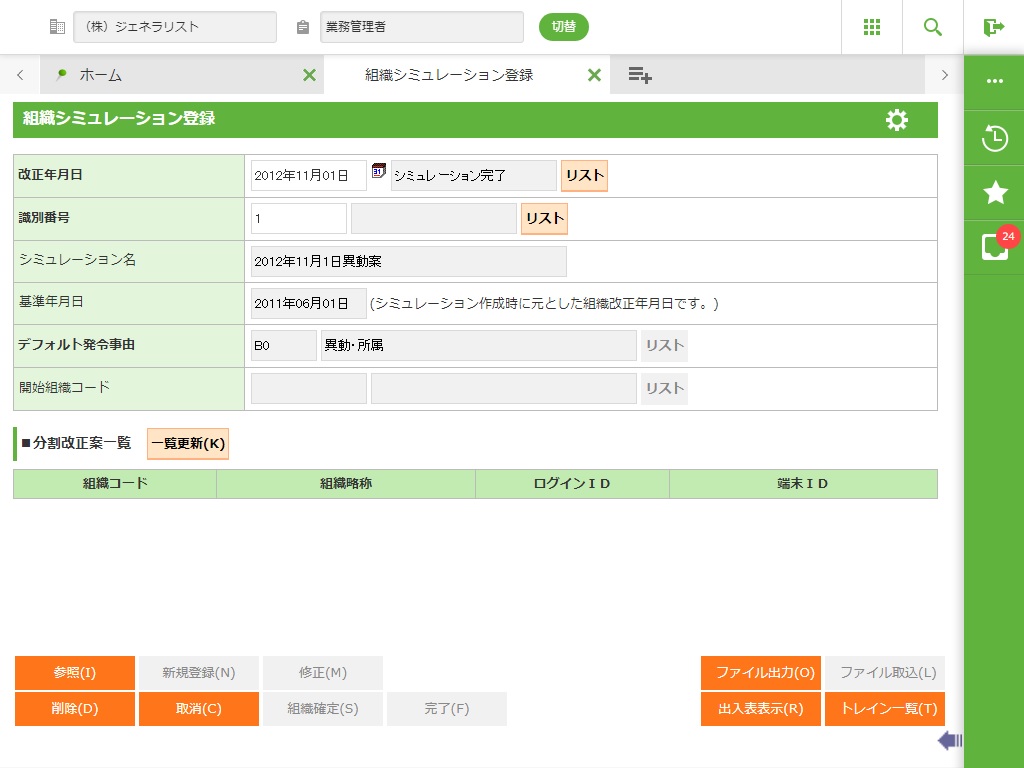
Task: Open リスト for 識別番号
Action: (x=544, y=218)
